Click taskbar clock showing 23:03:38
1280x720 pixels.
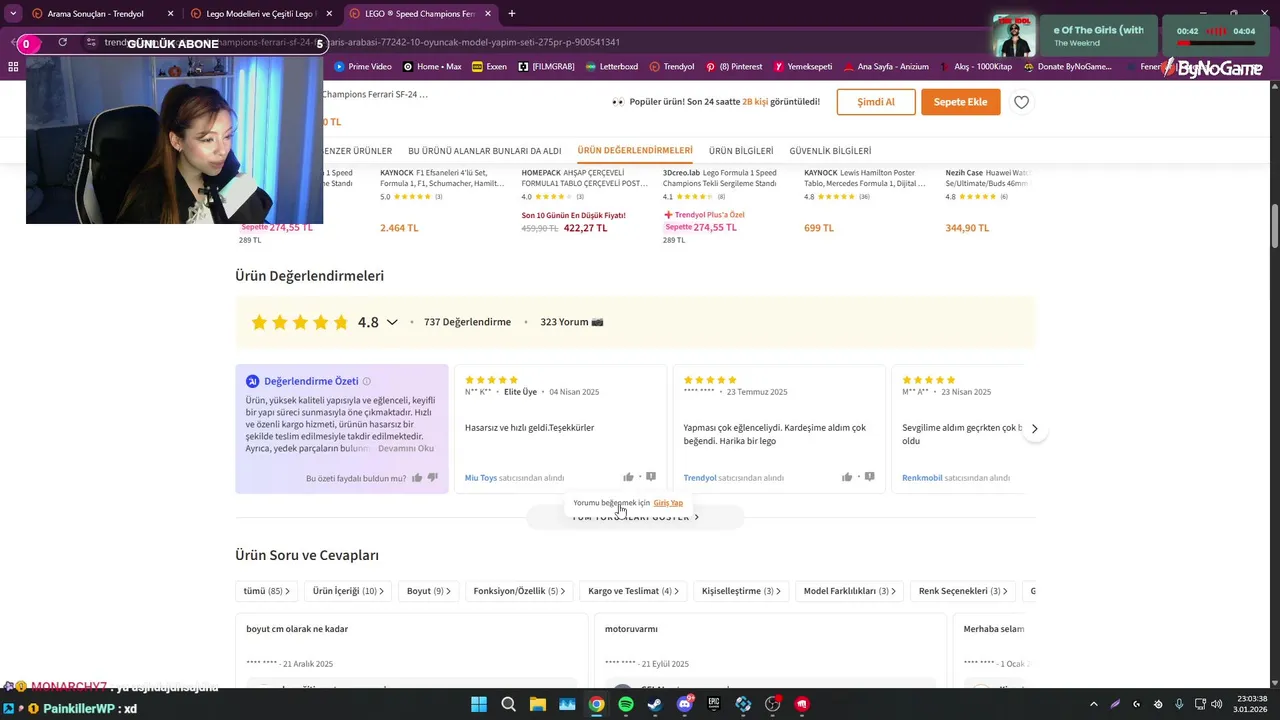coord(1250,704)
